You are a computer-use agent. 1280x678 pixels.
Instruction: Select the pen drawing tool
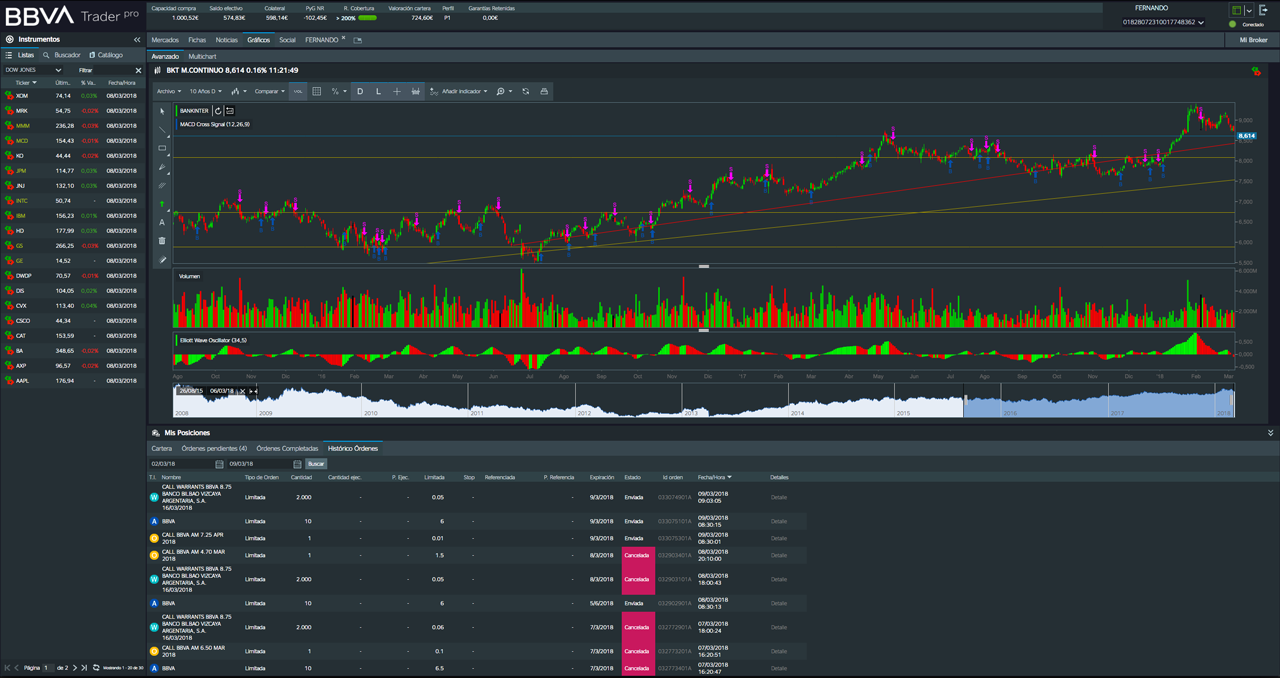click(x=162, y=167)
